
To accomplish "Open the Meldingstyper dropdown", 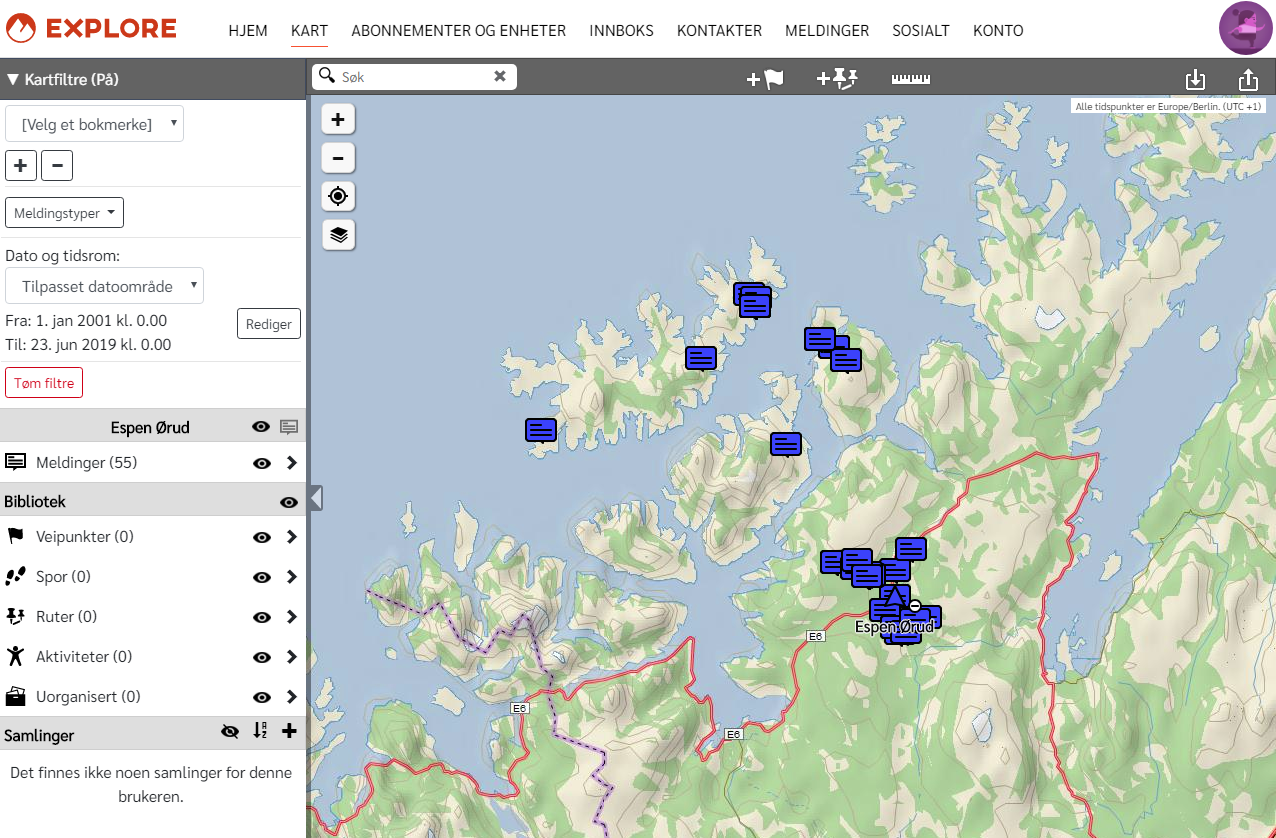I will [64, 213].
